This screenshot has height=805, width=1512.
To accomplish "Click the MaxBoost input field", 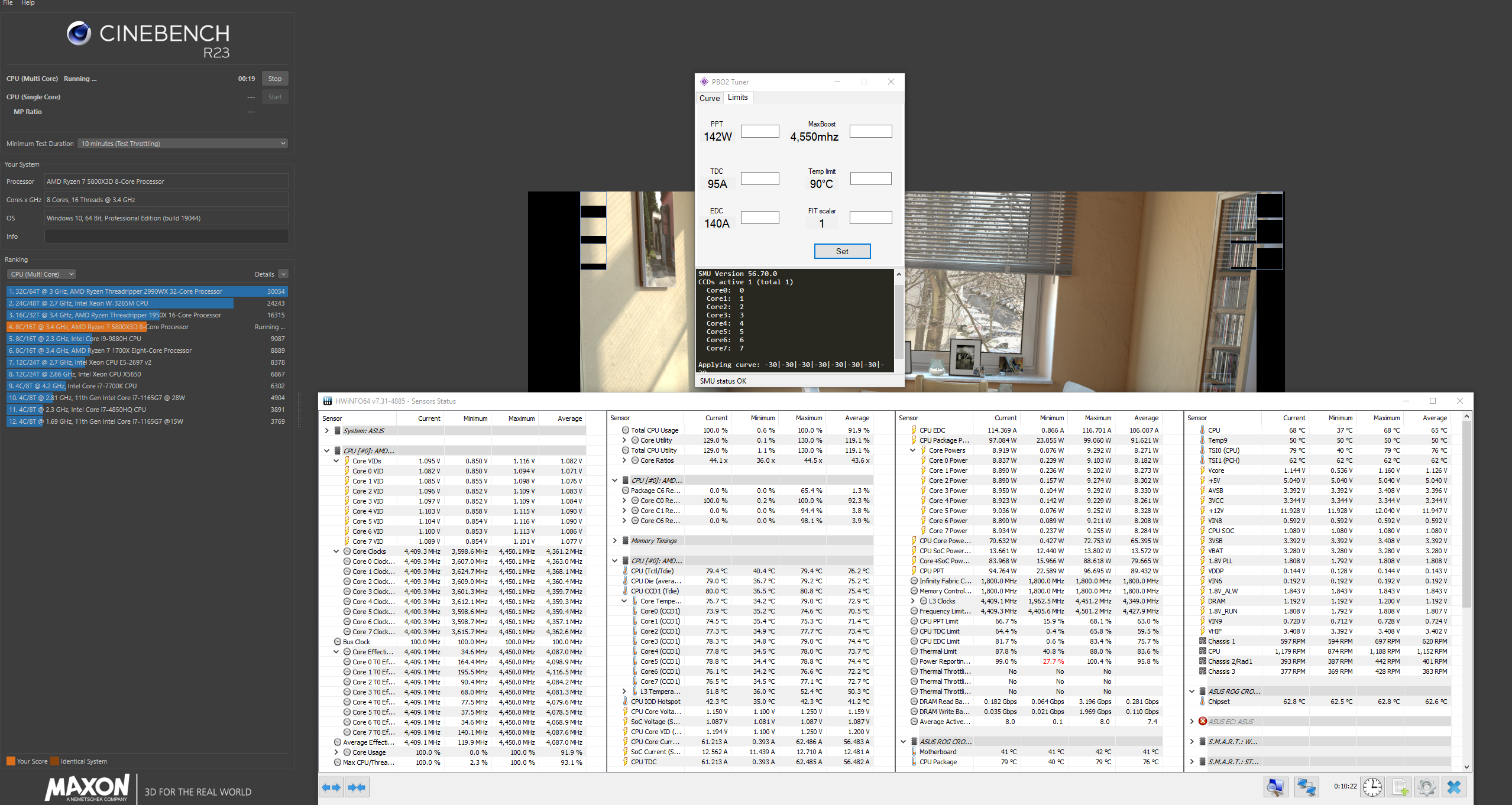I will 870,131.
